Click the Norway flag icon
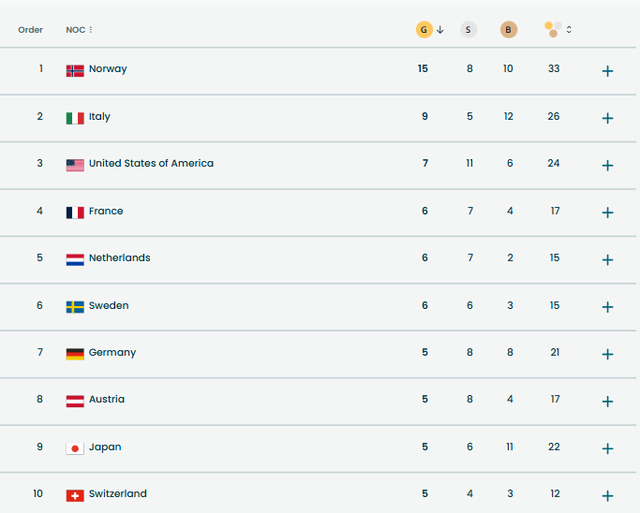 (x=75, y=70)
